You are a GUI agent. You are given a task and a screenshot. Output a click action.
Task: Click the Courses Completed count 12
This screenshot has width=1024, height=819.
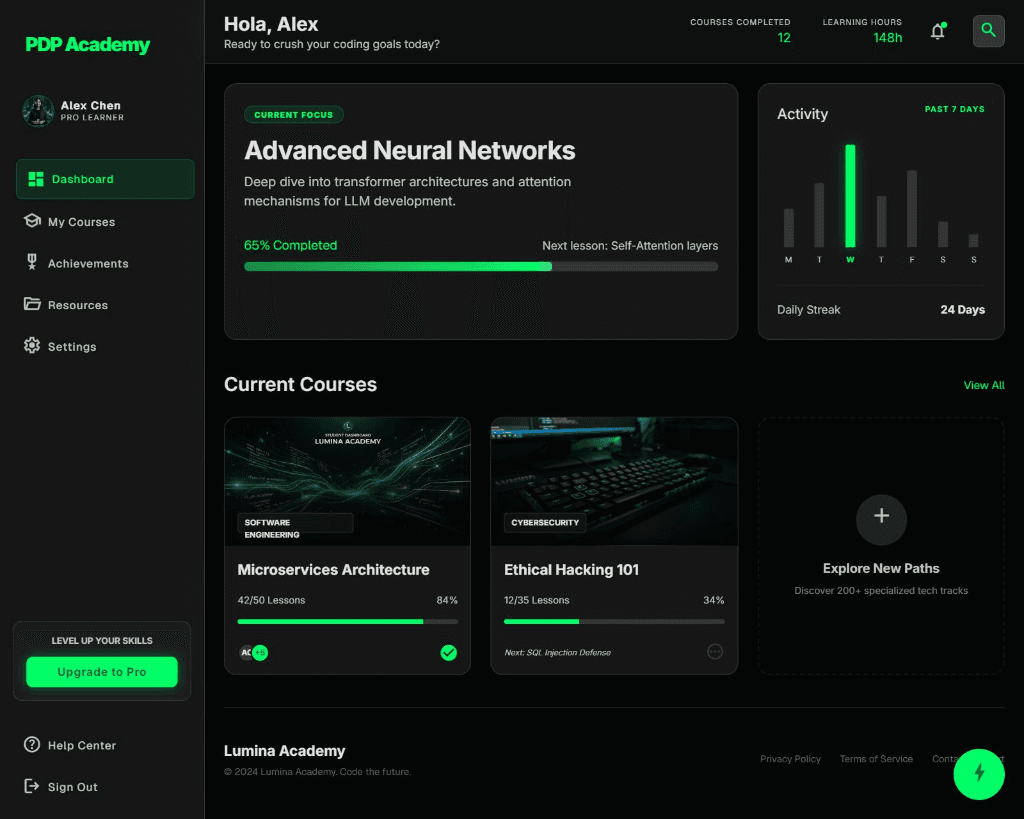click(x=784, y=38)
